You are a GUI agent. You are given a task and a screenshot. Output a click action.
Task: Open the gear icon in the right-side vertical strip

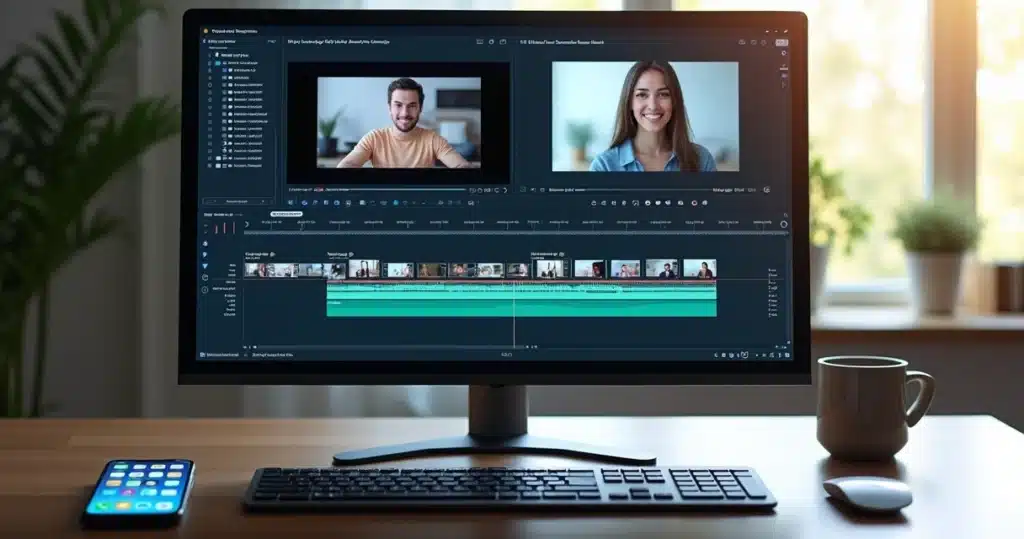[x=784, y=54]
